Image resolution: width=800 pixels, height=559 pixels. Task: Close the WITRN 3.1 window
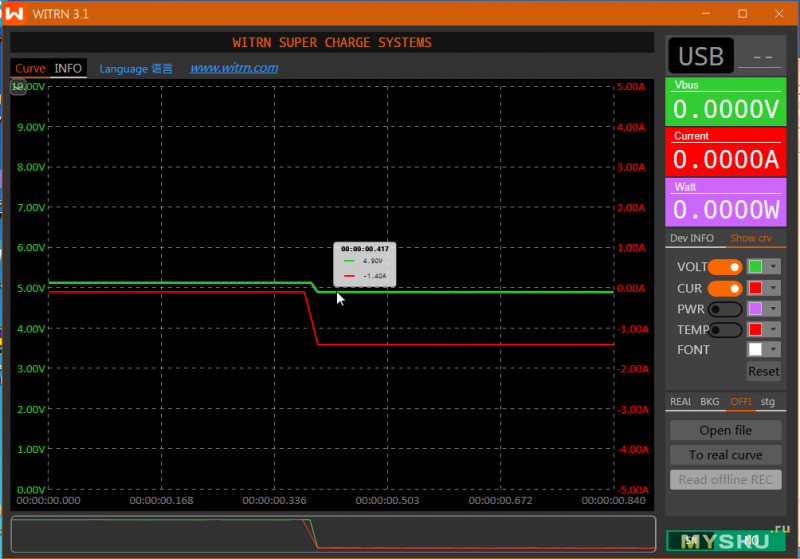coord(779,13)
